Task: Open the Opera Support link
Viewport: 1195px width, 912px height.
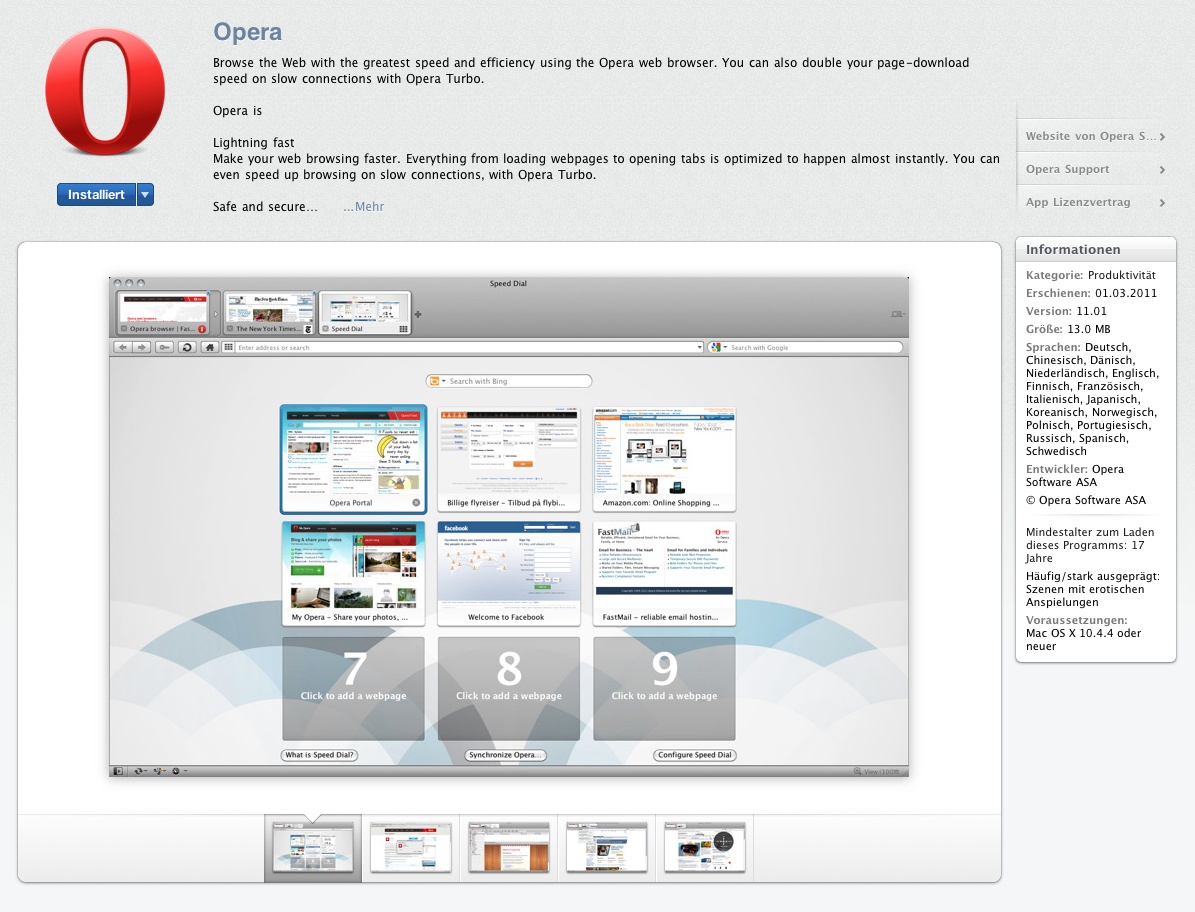Action: coord(1093,169)
